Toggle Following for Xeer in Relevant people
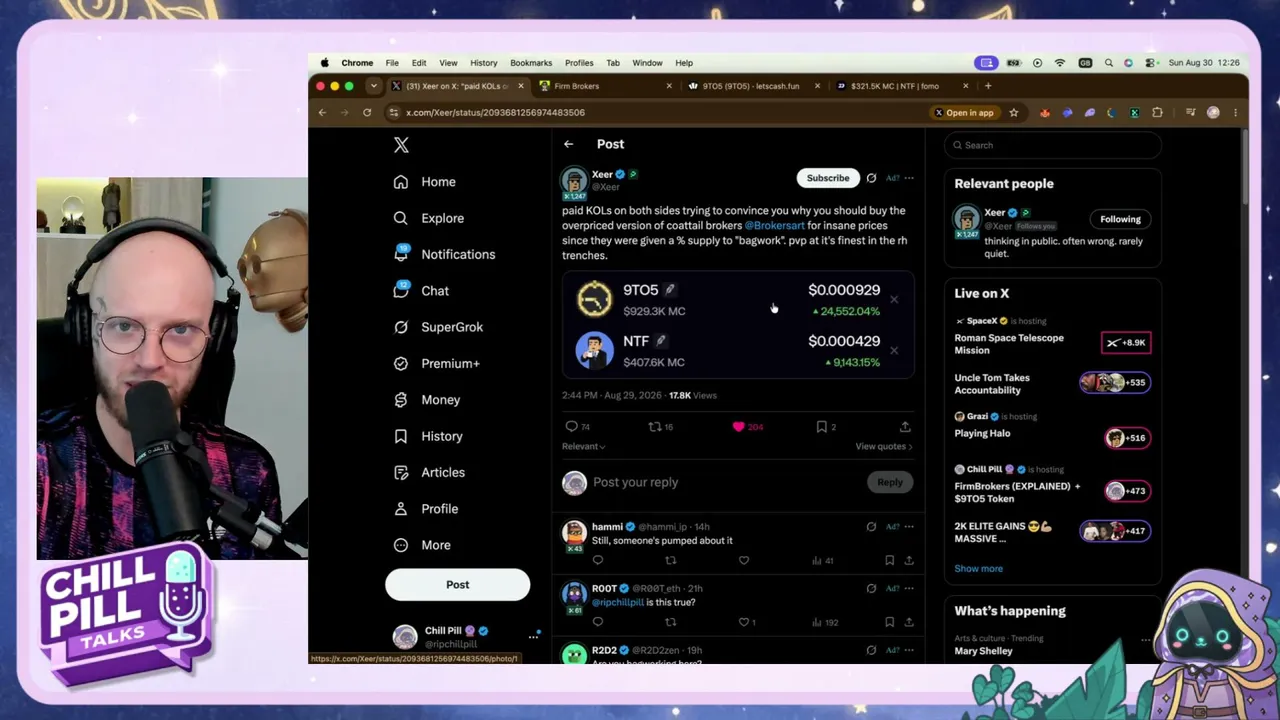 pyautogui.click(x=1120, y=219)
